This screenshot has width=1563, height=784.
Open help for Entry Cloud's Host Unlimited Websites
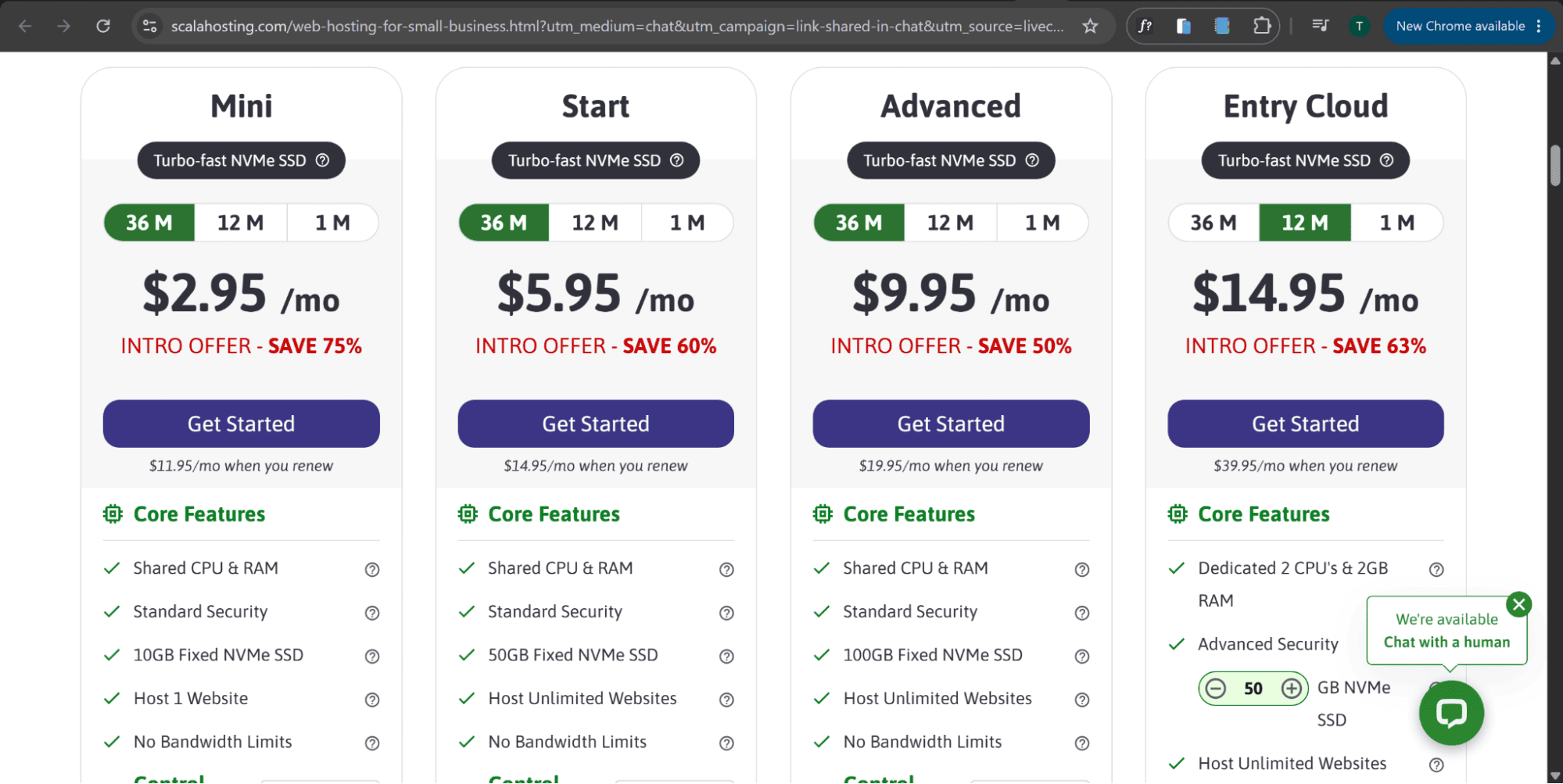pos(1436,765)
